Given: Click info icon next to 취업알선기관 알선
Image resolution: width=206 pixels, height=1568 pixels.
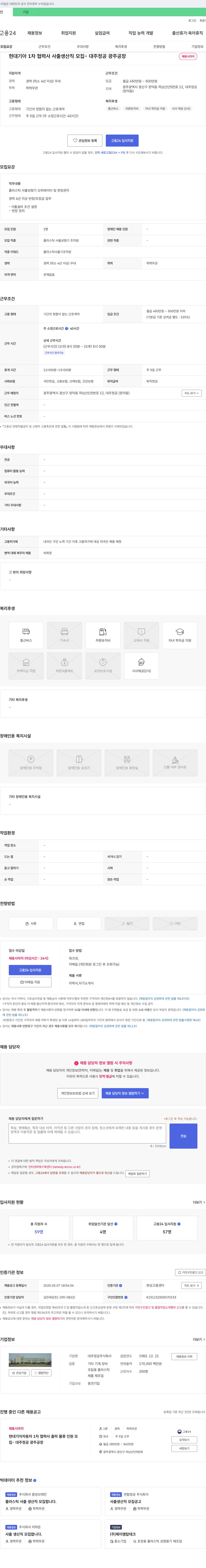Looking at the screenshot, I should coord(116,1224).
